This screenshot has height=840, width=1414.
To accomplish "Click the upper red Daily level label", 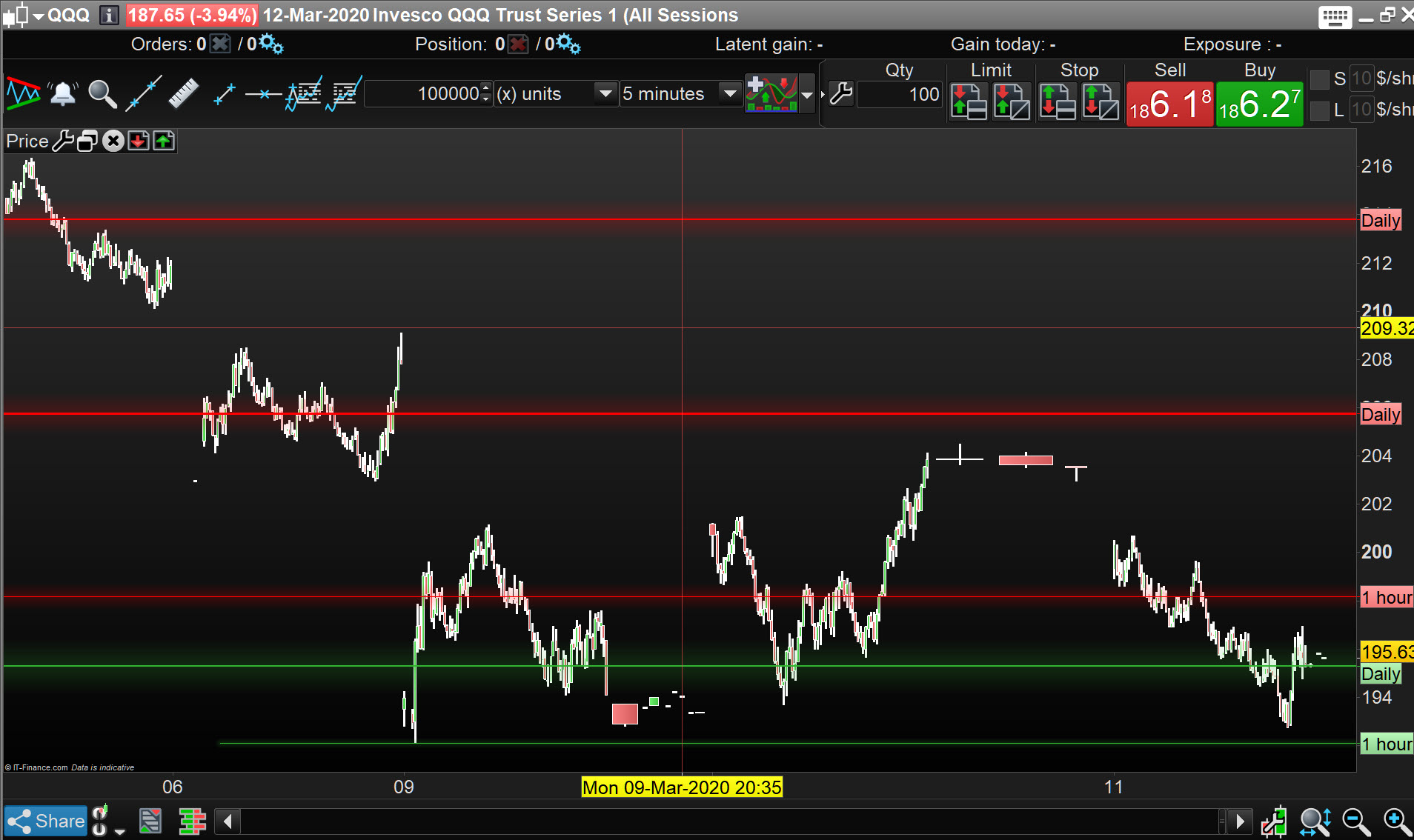I will pos(1381,220).
